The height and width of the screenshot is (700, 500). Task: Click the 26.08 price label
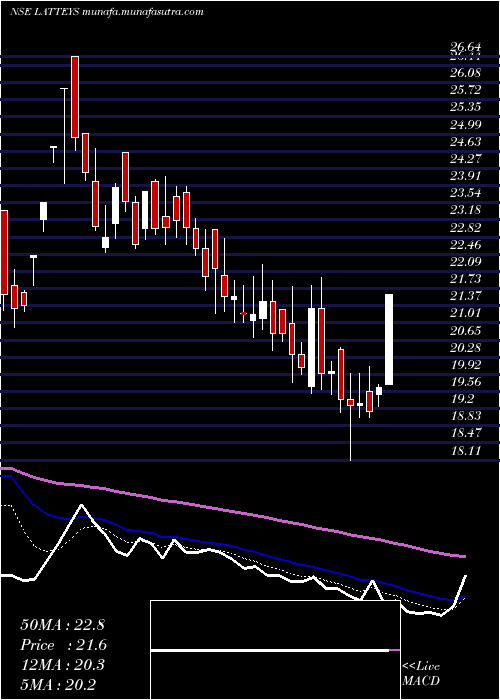click(465, 73)
